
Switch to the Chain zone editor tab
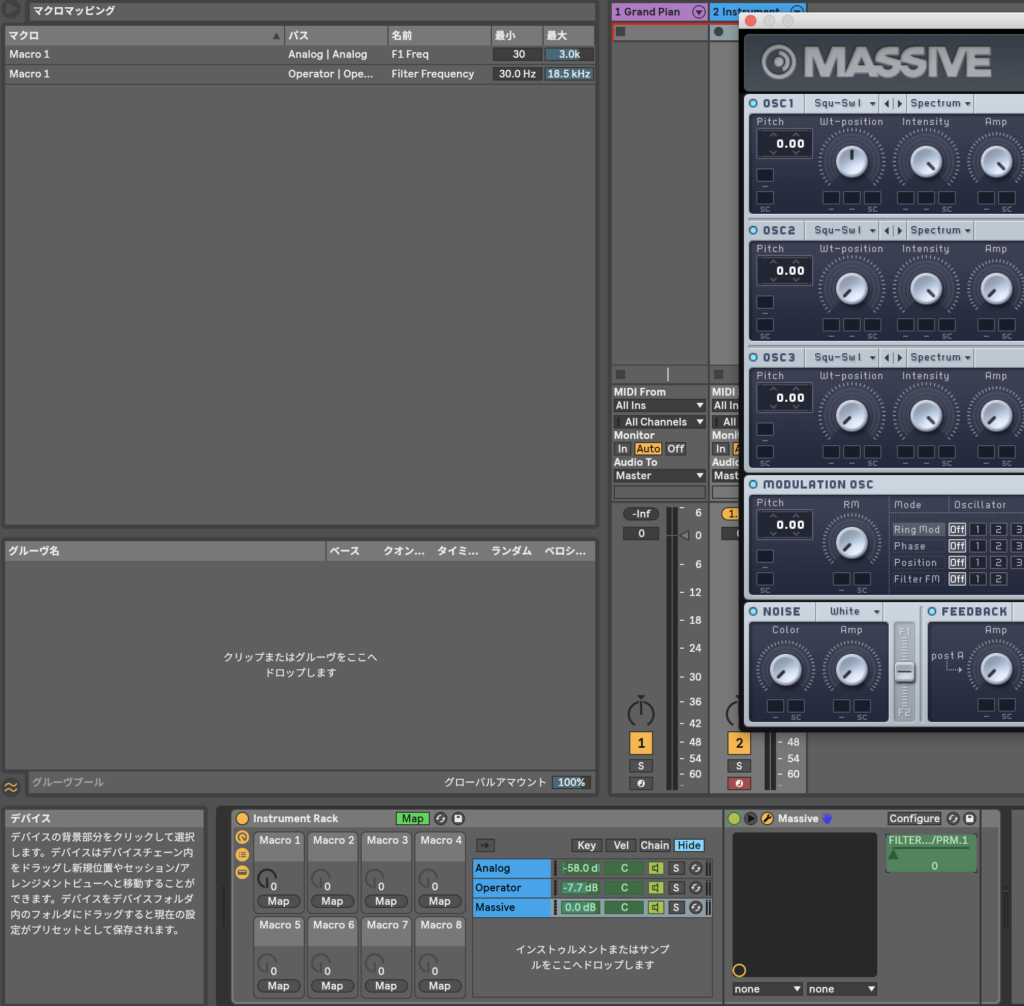point(654,845)
